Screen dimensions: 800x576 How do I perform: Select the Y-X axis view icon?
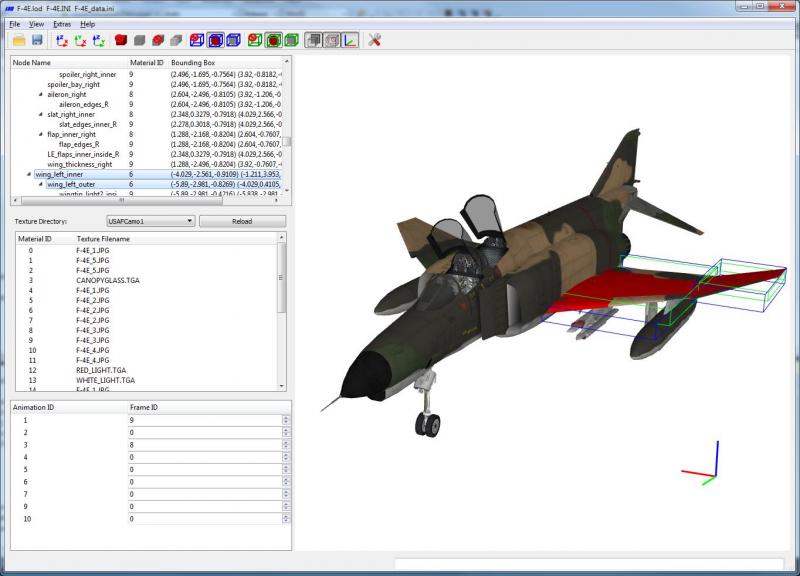(81, 40)
